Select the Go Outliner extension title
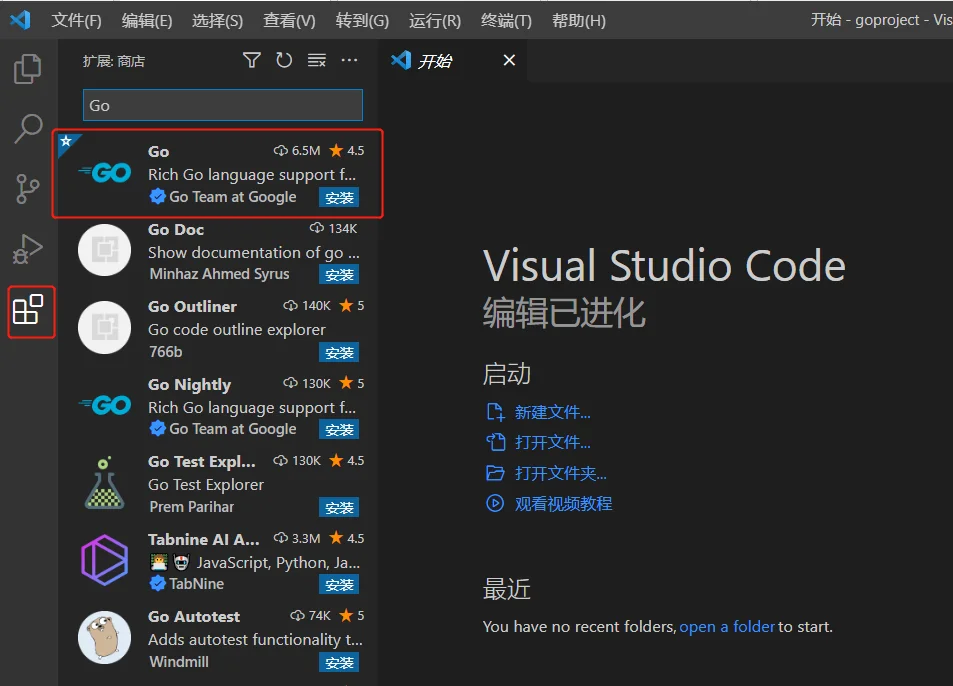This screenshot has width=953, height=686. [x=192, y=306]
